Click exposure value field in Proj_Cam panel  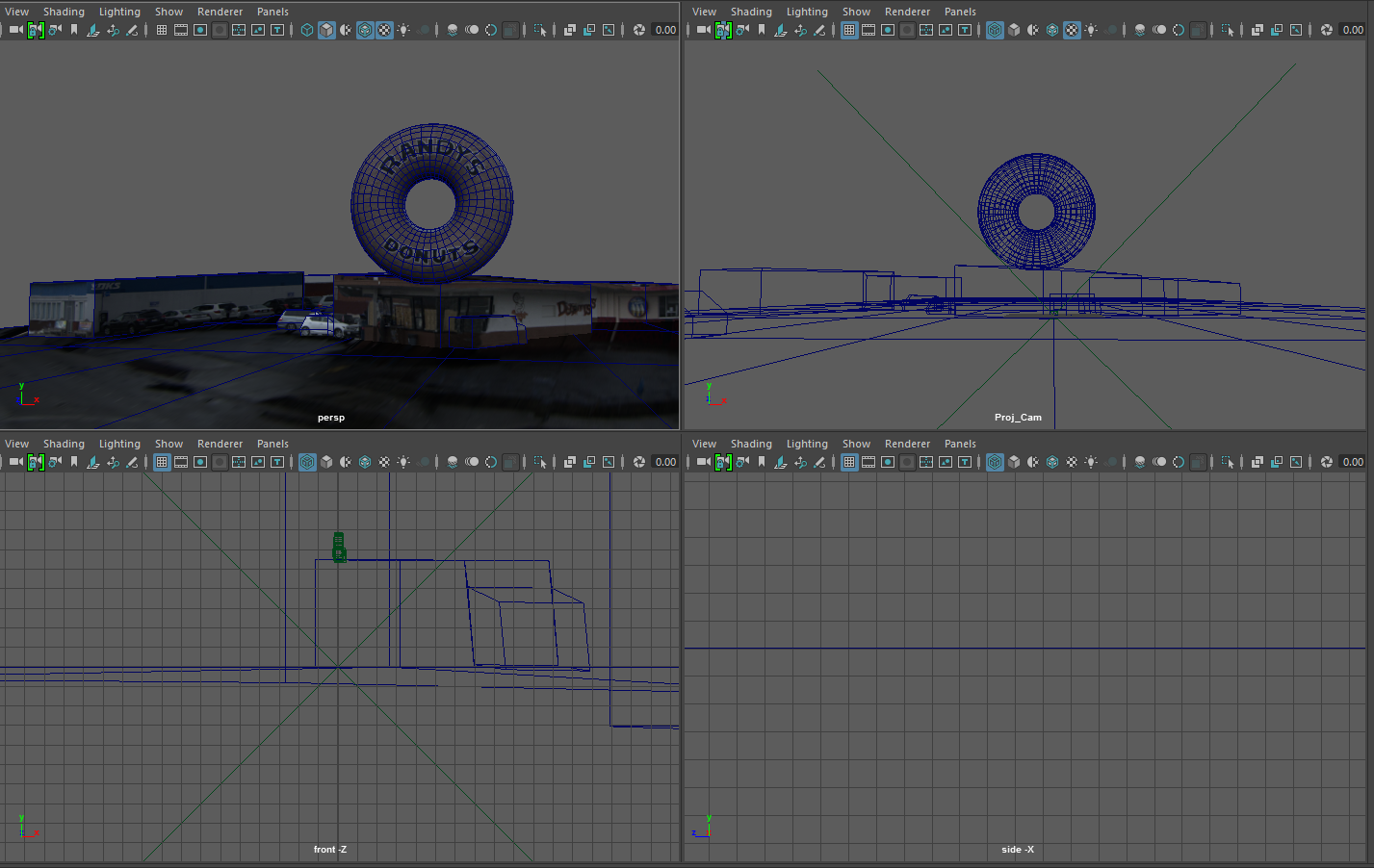tap(1353, 30)
